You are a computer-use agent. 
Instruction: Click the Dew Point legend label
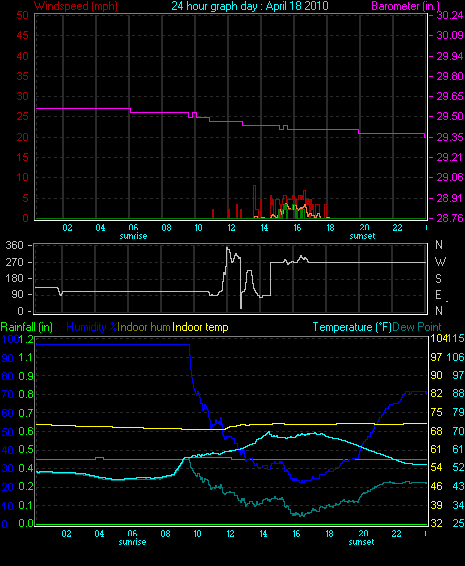pyautogui.click(x=417, y=327)
